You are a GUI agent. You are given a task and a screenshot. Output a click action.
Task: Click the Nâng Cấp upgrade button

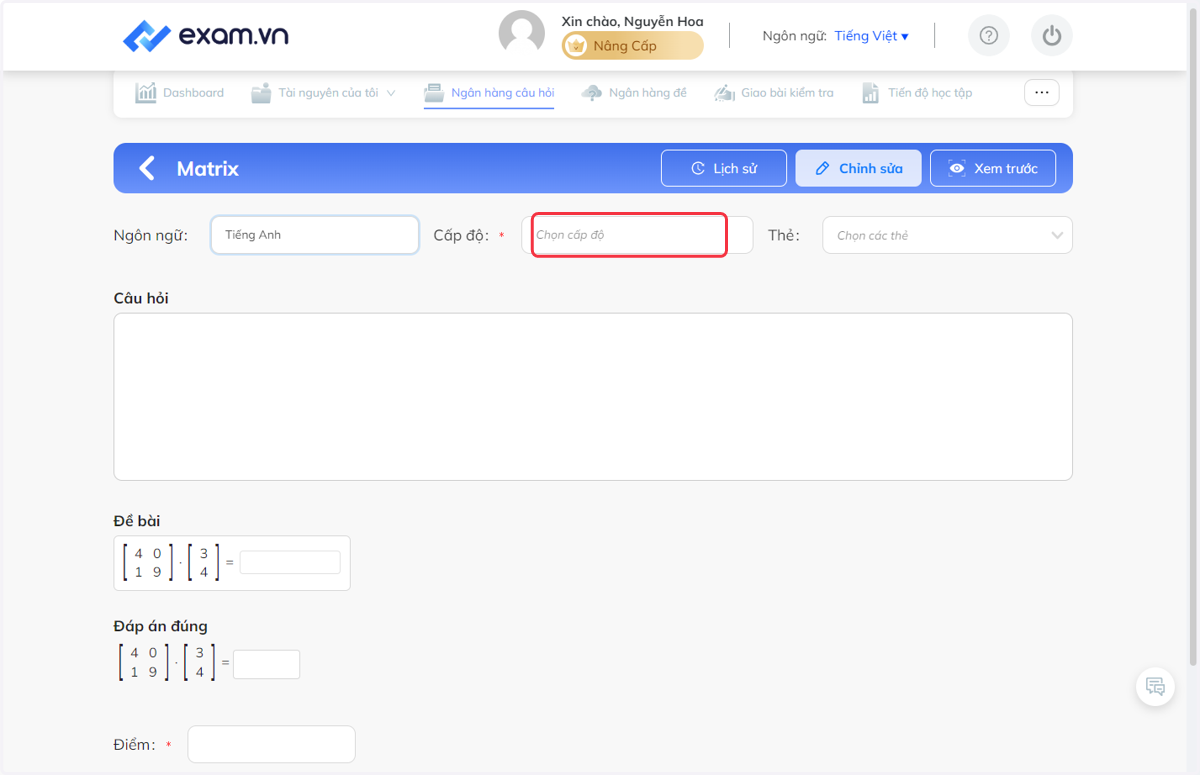pos(632,46)
